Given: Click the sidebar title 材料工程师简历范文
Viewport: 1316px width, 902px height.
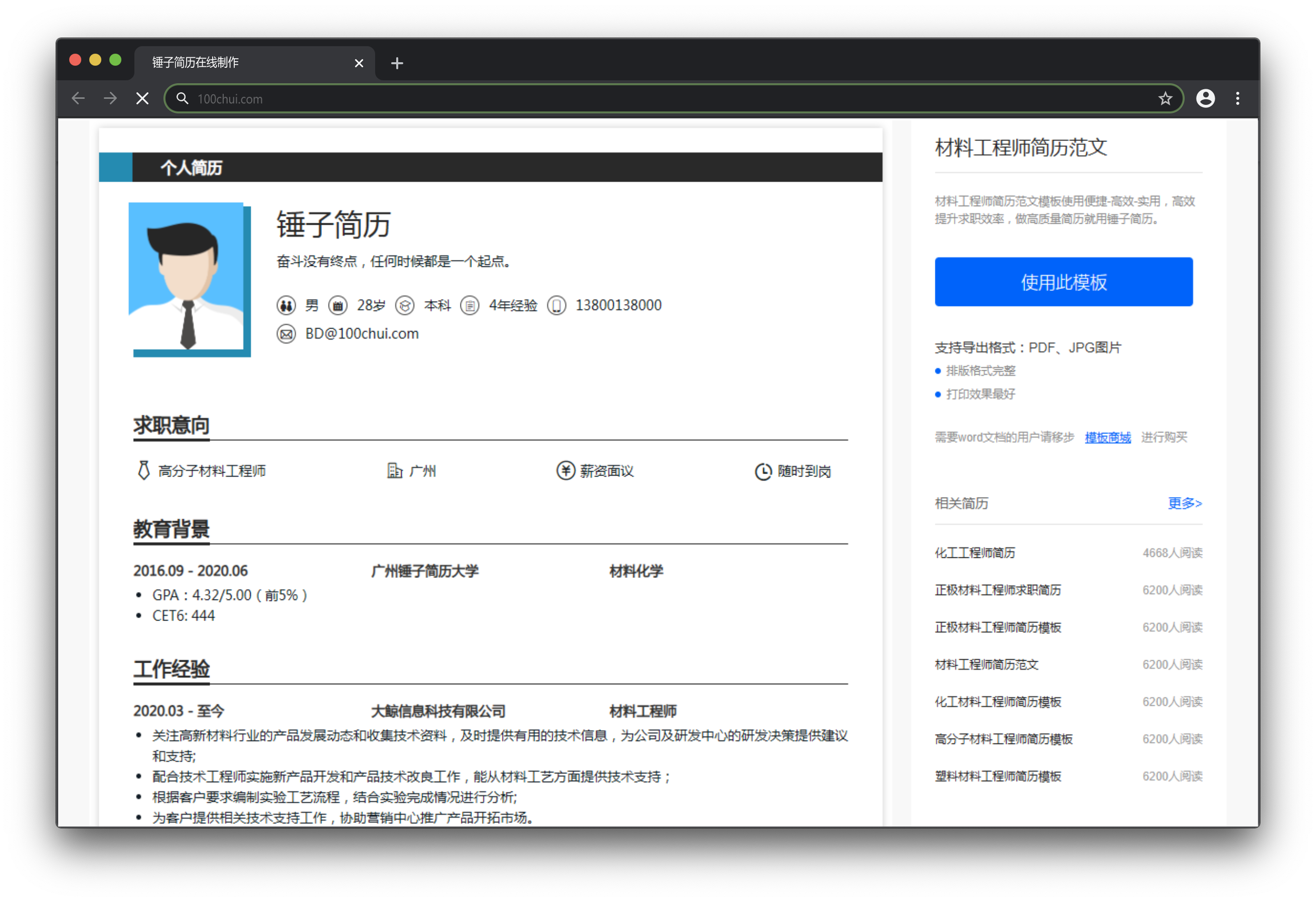Looking at the screenshot, I should [1021, 147].
